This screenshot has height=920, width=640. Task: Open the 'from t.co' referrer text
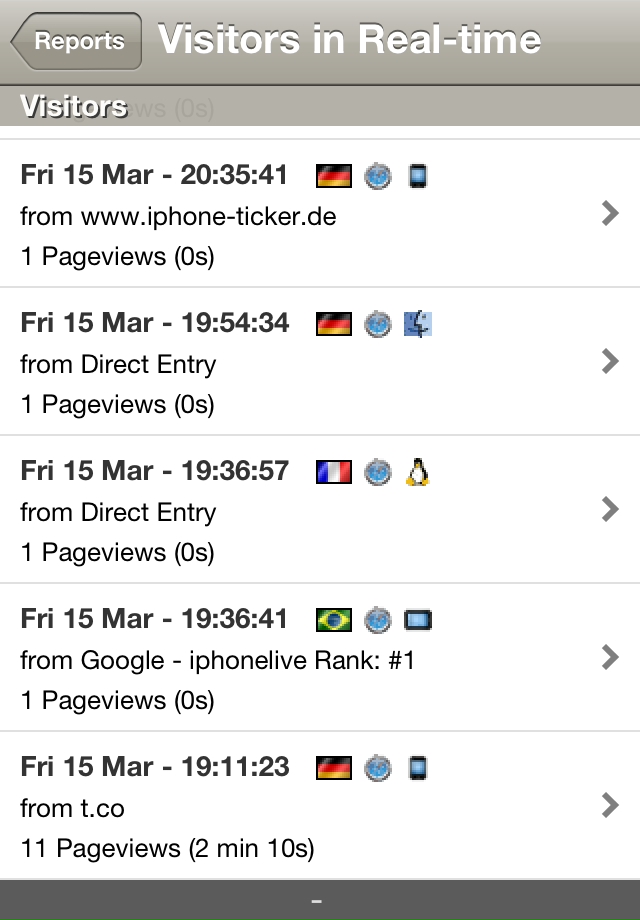[x=72, y=808]
